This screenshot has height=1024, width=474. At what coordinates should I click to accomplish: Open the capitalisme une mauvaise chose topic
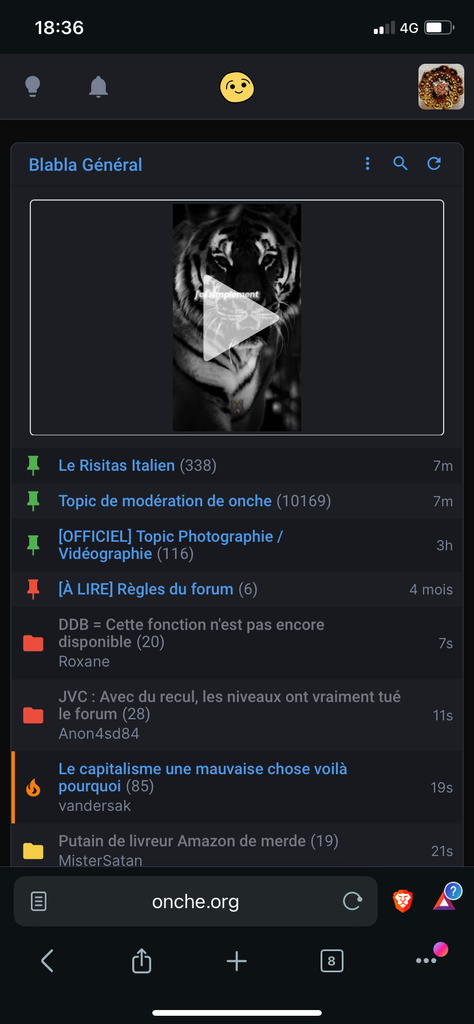click(x=203, y=777)
